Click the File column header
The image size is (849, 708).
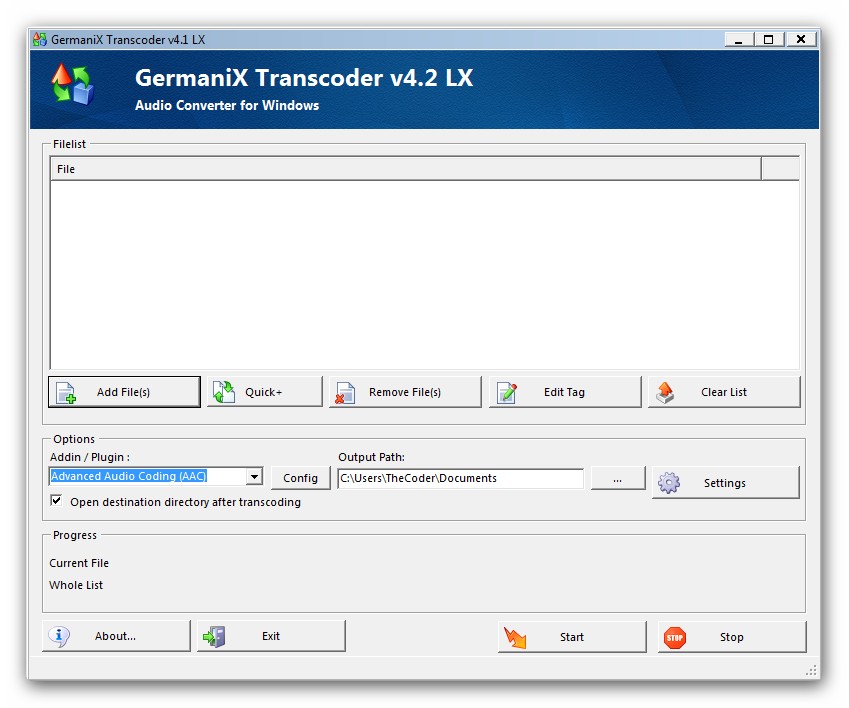point(406,169)
